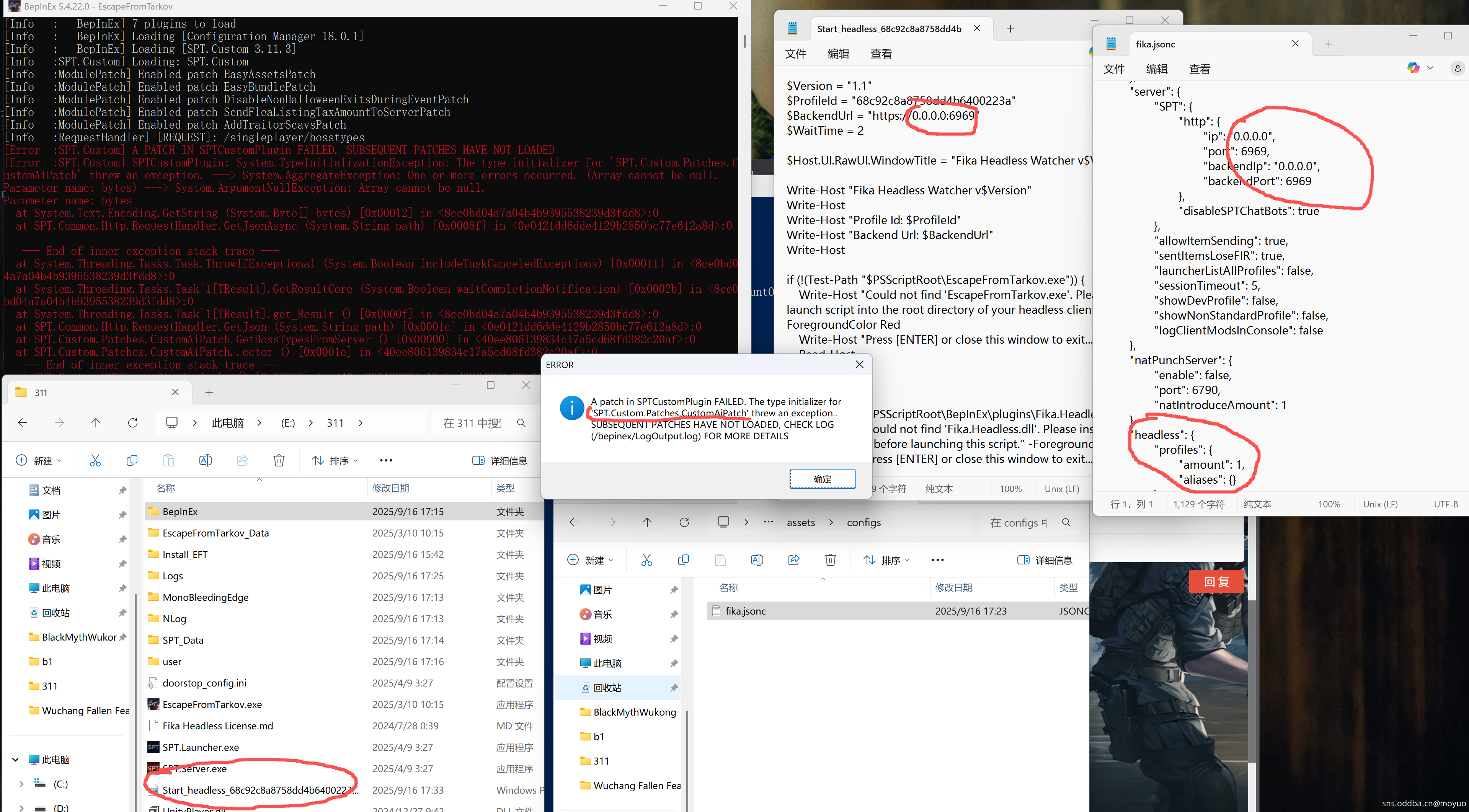Click the cut icon in configs Explorer toolbar
The width and height of the screenshot is (1469, 812).
tap(647, 560)
